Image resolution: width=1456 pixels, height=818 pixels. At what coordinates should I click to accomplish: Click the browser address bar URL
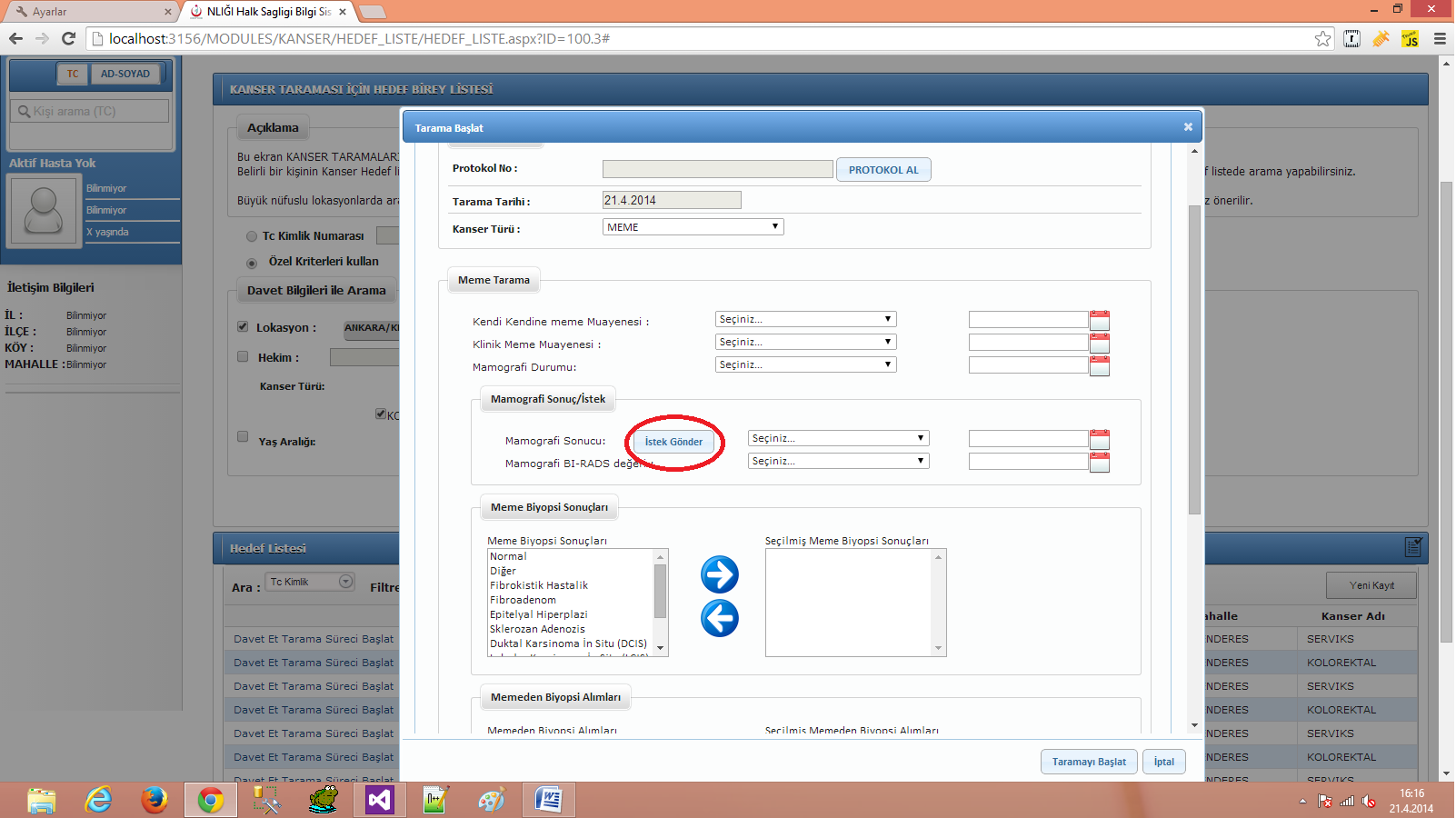[x=359, y=38]
